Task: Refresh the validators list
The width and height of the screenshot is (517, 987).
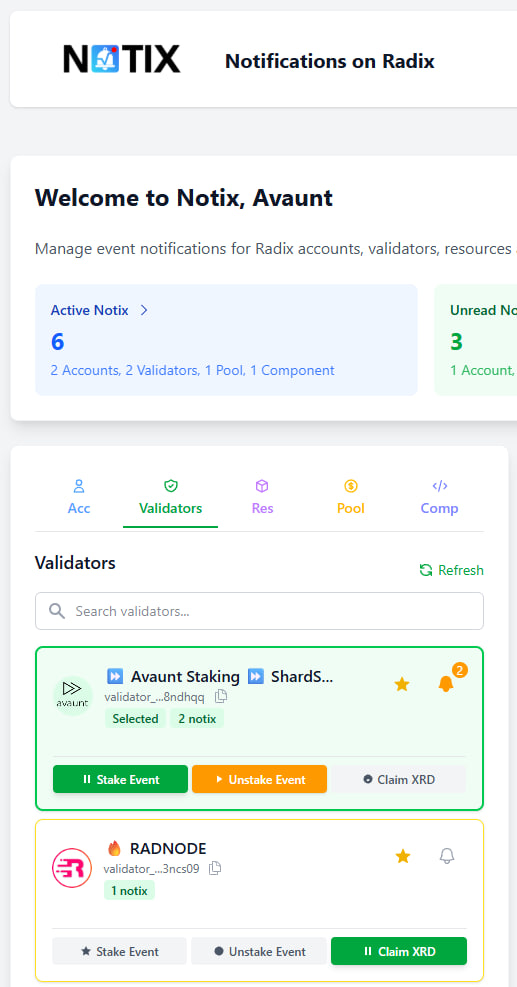Action: (x=452, y=570)
